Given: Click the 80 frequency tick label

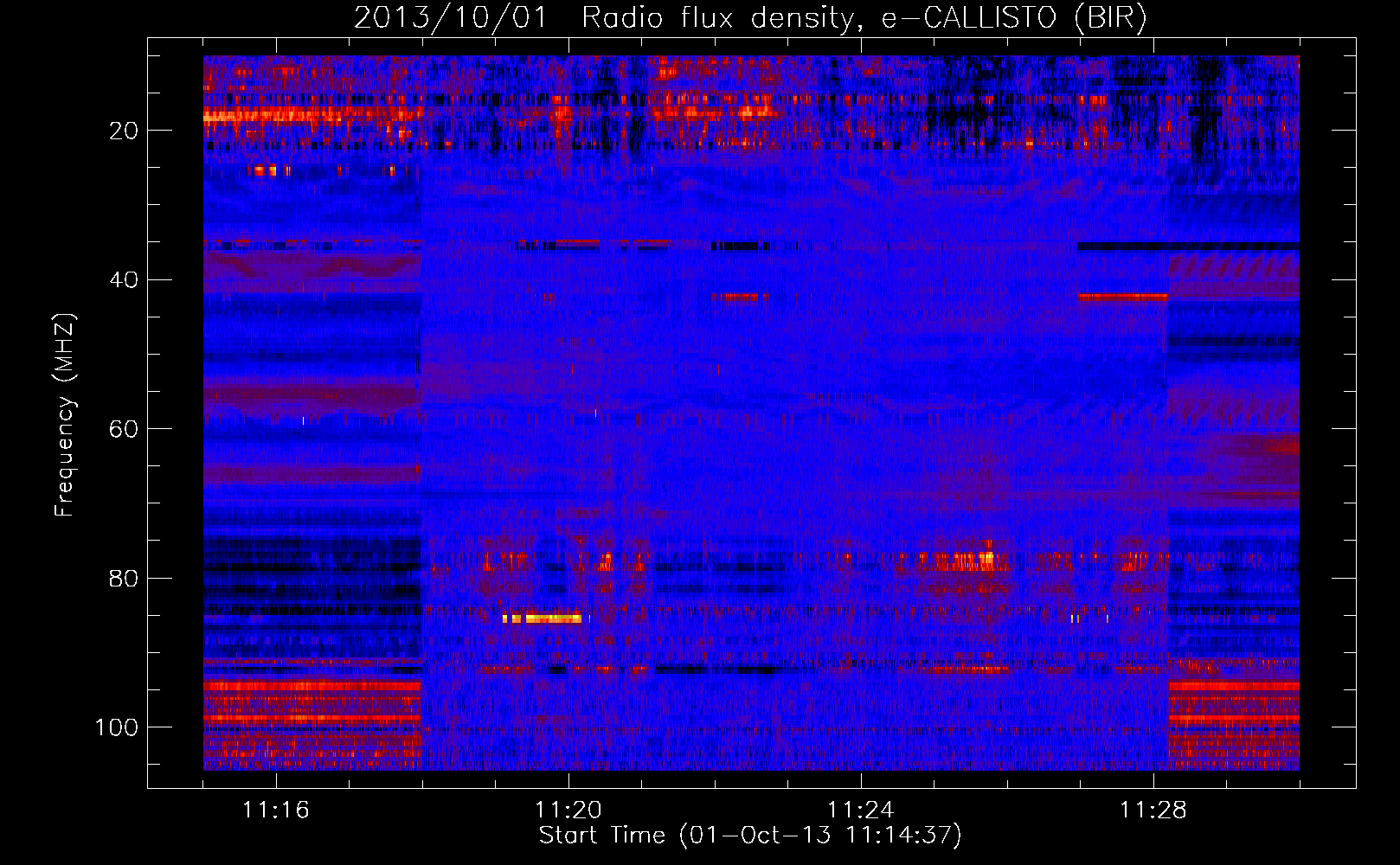Looking at the screenshot, I should click(124, 578).
